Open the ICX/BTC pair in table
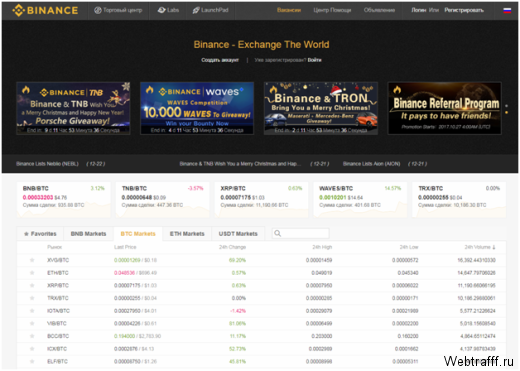 pos(57,349)
